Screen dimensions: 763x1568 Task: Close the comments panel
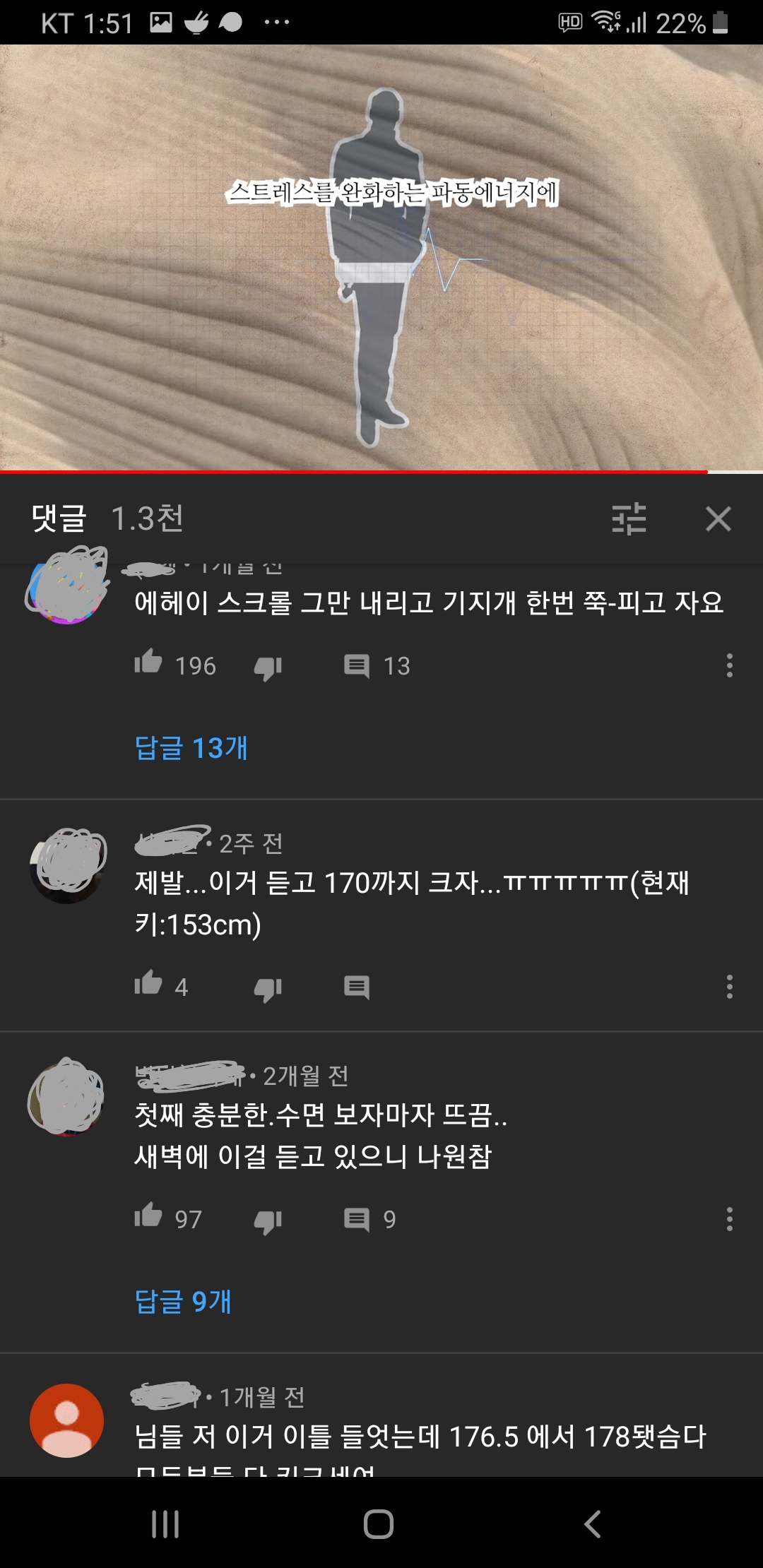[x=718, y=519]
